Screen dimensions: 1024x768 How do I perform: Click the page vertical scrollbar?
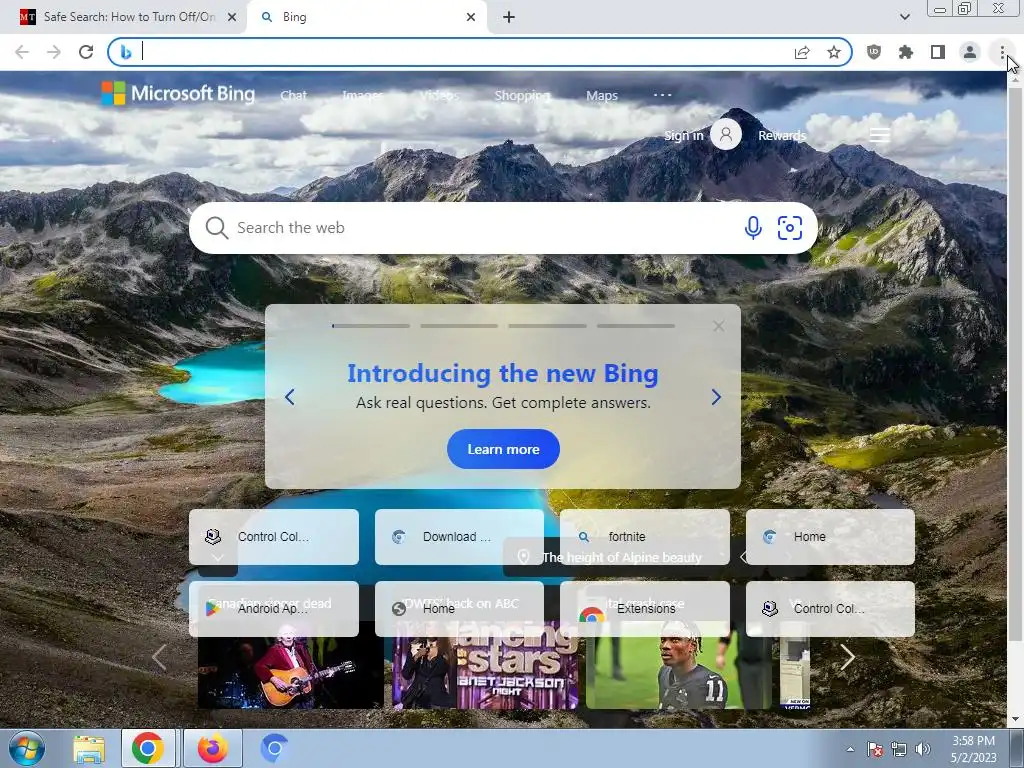click(1015, 366)
